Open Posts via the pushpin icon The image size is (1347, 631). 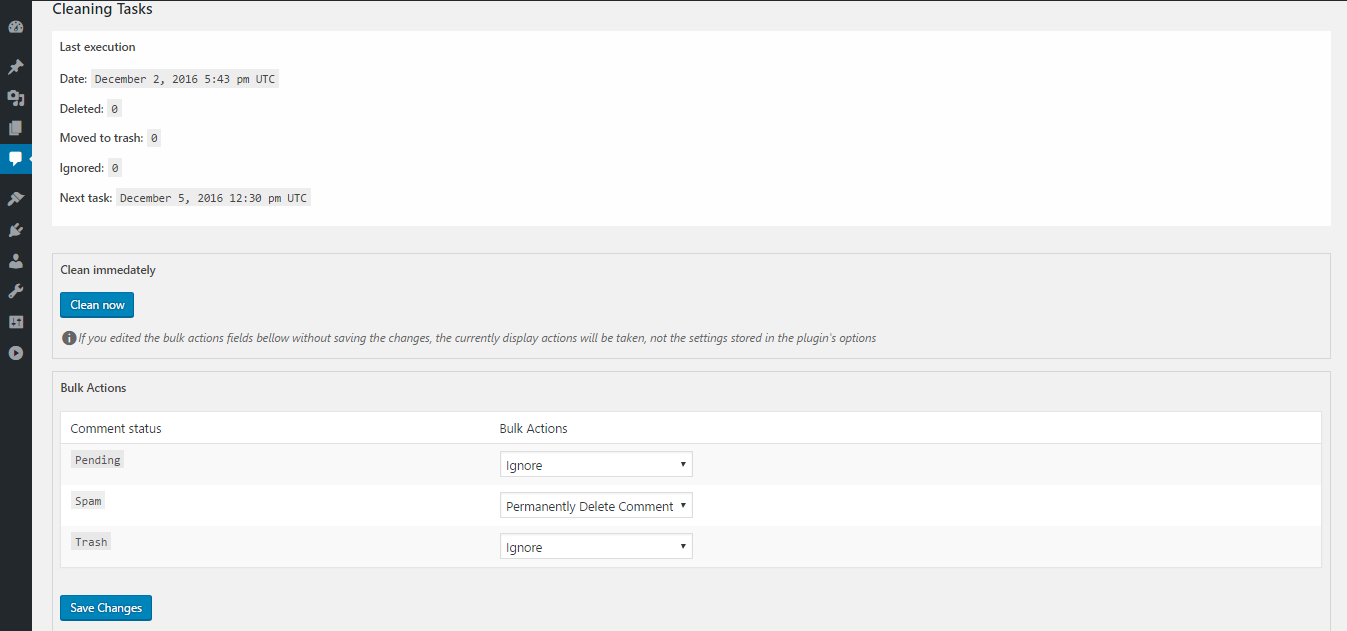(15, 67)
